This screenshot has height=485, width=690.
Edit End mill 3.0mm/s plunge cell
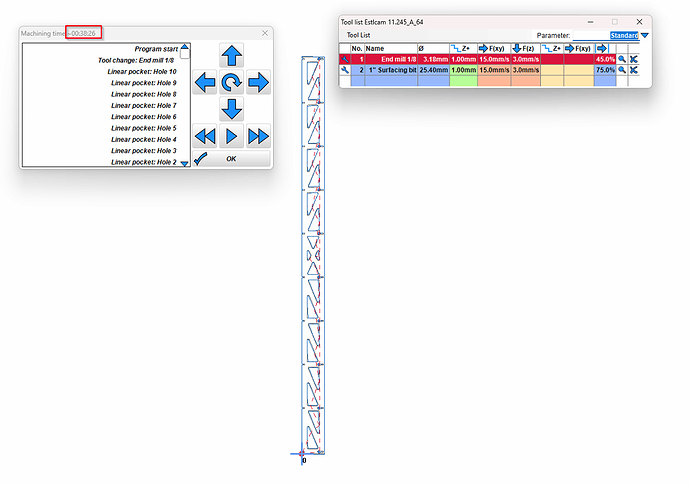pos(525,59)
